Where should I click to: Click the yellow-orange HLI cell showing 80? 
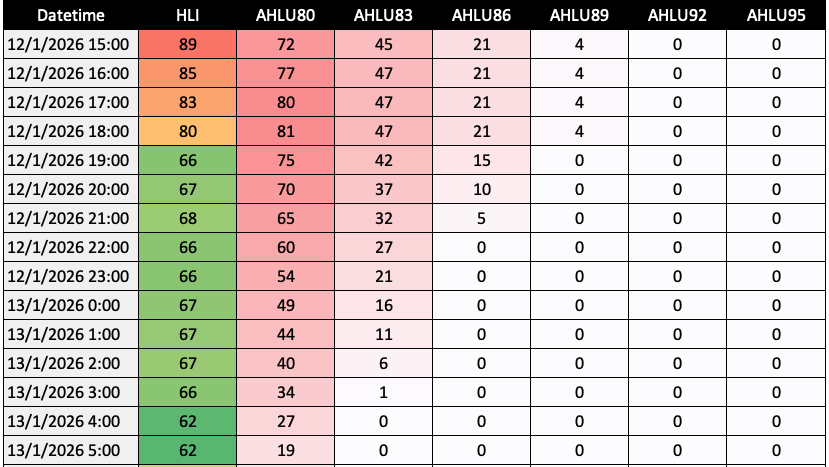click(x=188, y=131)
